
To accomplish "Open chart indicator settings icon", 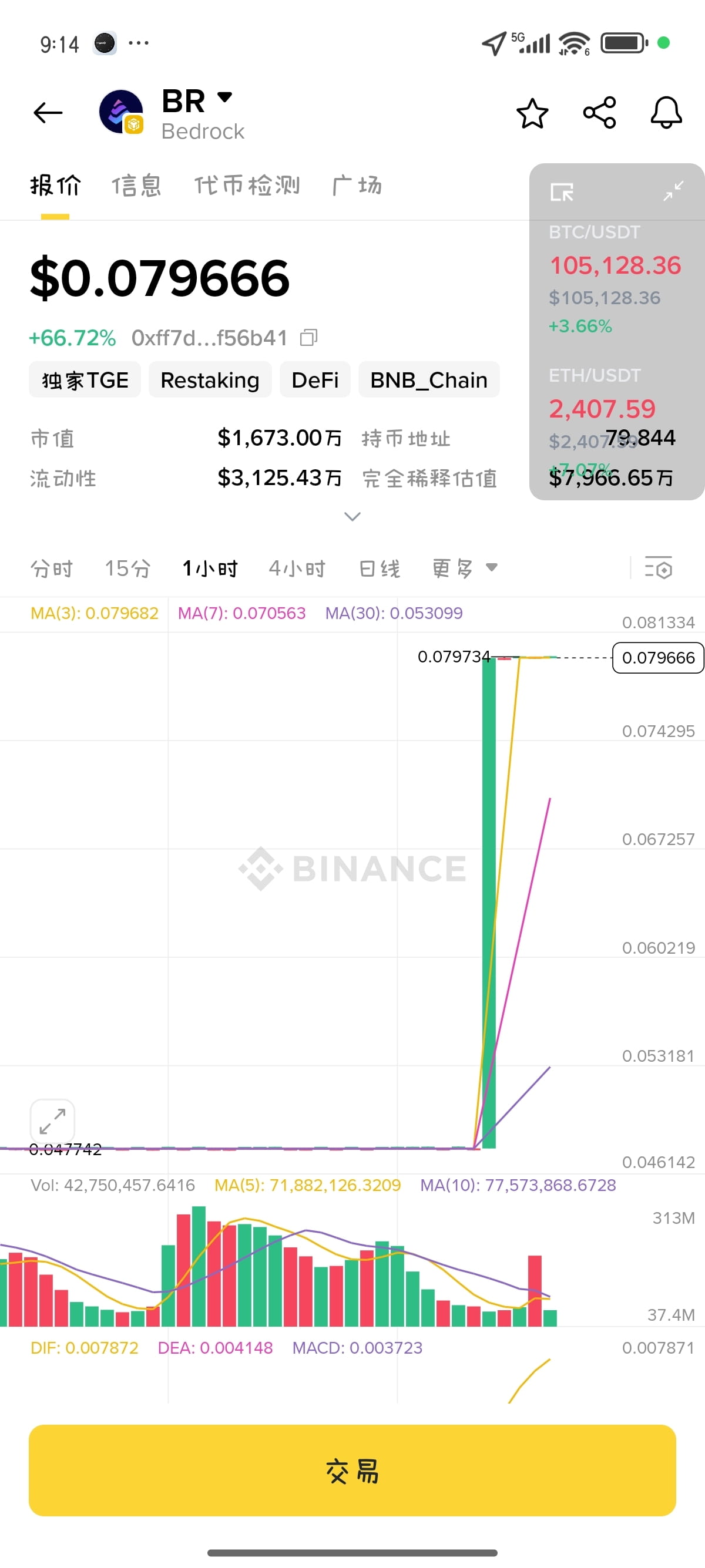I will pyautogui.click(x=658, y=568).
